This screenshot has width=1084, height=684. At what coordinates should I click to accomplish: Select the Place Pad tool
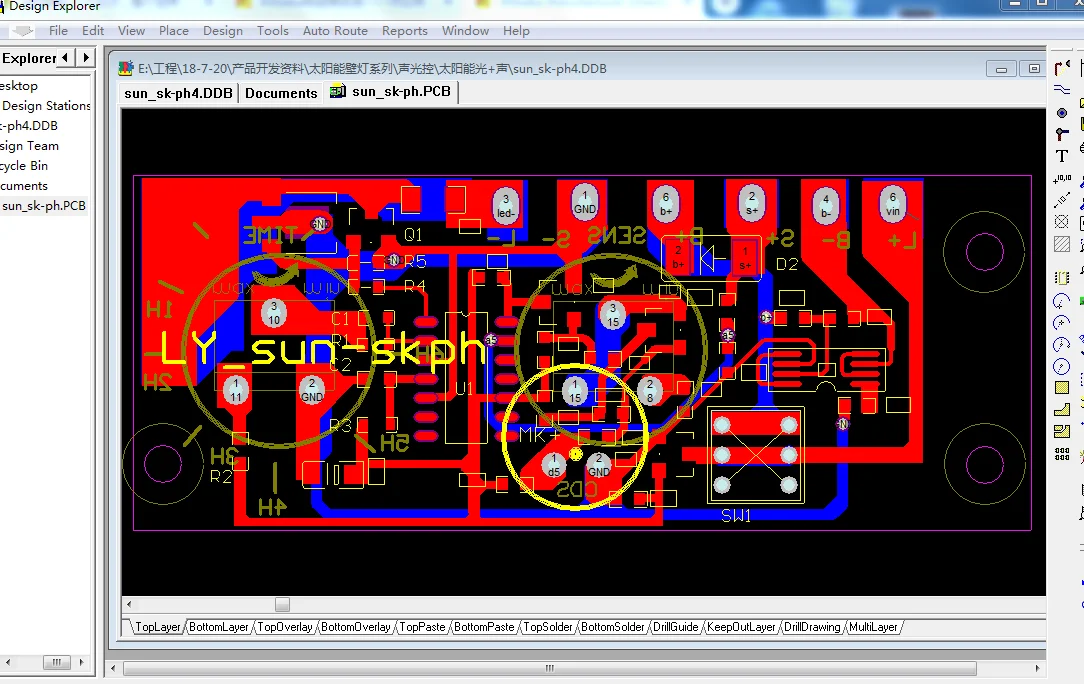click(1062, 113)
